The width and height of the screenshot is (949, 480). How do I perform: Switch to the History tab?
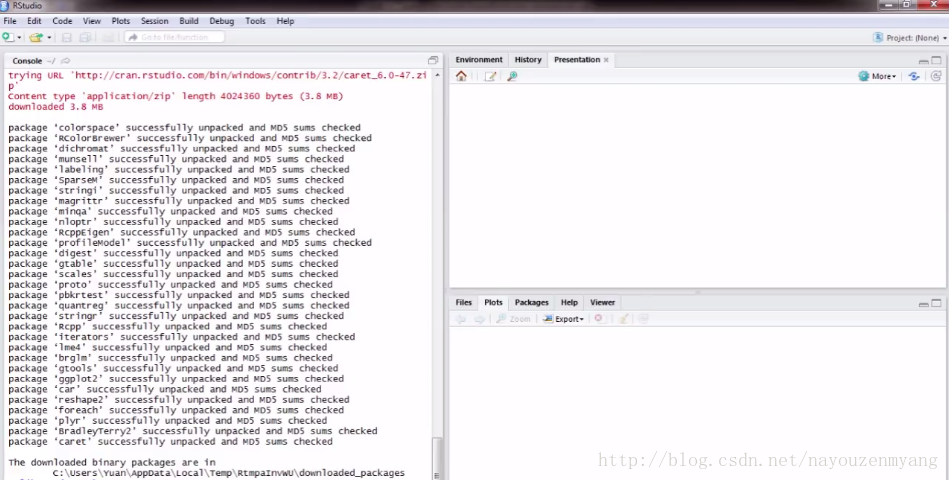(x=528, y=59)
